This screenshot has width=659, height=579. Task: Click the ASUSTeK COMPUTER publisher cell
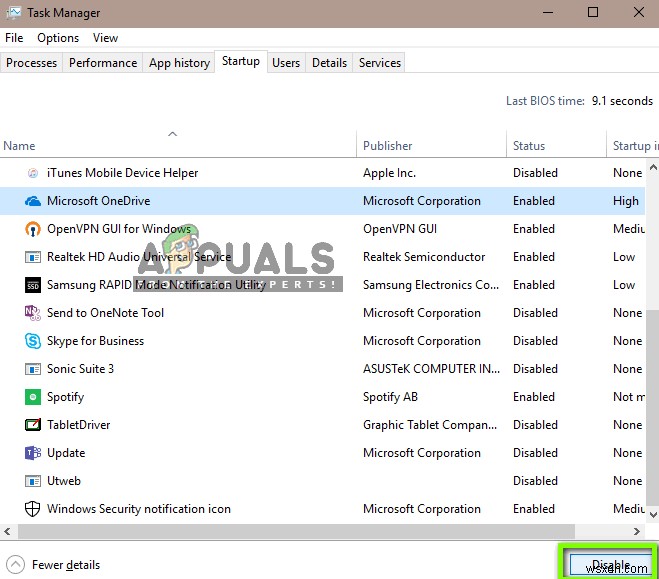[432, 369]
